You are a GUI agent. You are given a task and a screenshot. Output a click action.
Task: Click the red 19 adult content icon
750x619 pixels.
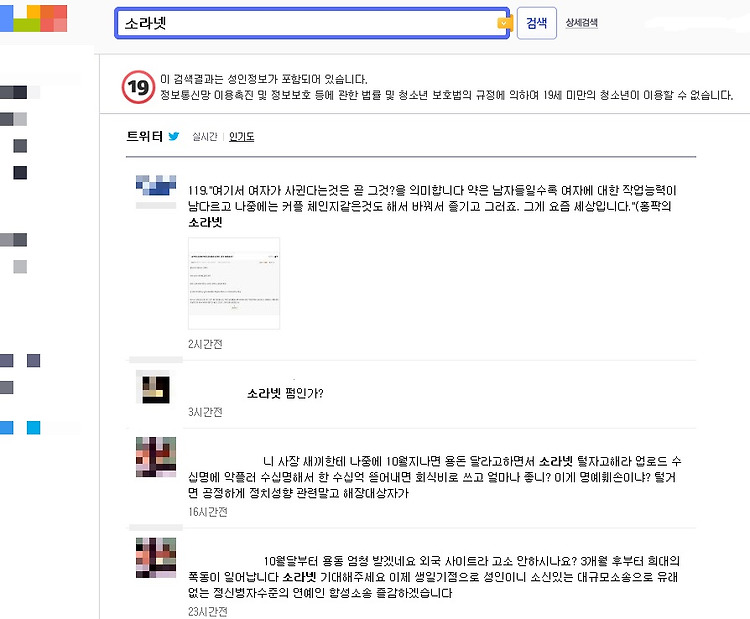click(x=138, y=87)
